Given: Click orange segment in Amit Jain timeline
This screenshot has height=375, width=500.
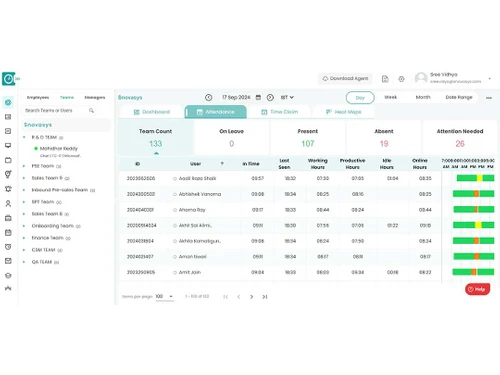Looking at the screenshot, I should 474,272.
